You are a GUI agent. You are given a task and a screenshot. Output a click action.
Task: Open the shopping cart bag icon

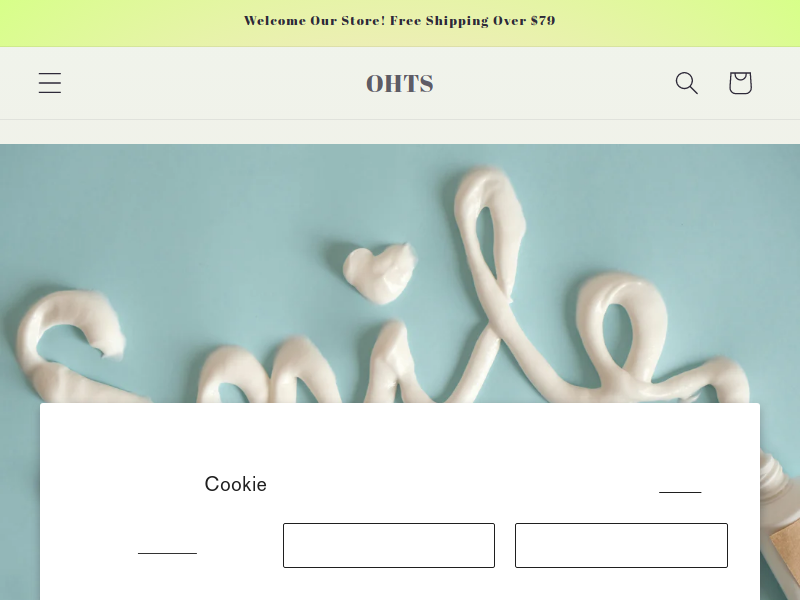(x=740, y=83)
